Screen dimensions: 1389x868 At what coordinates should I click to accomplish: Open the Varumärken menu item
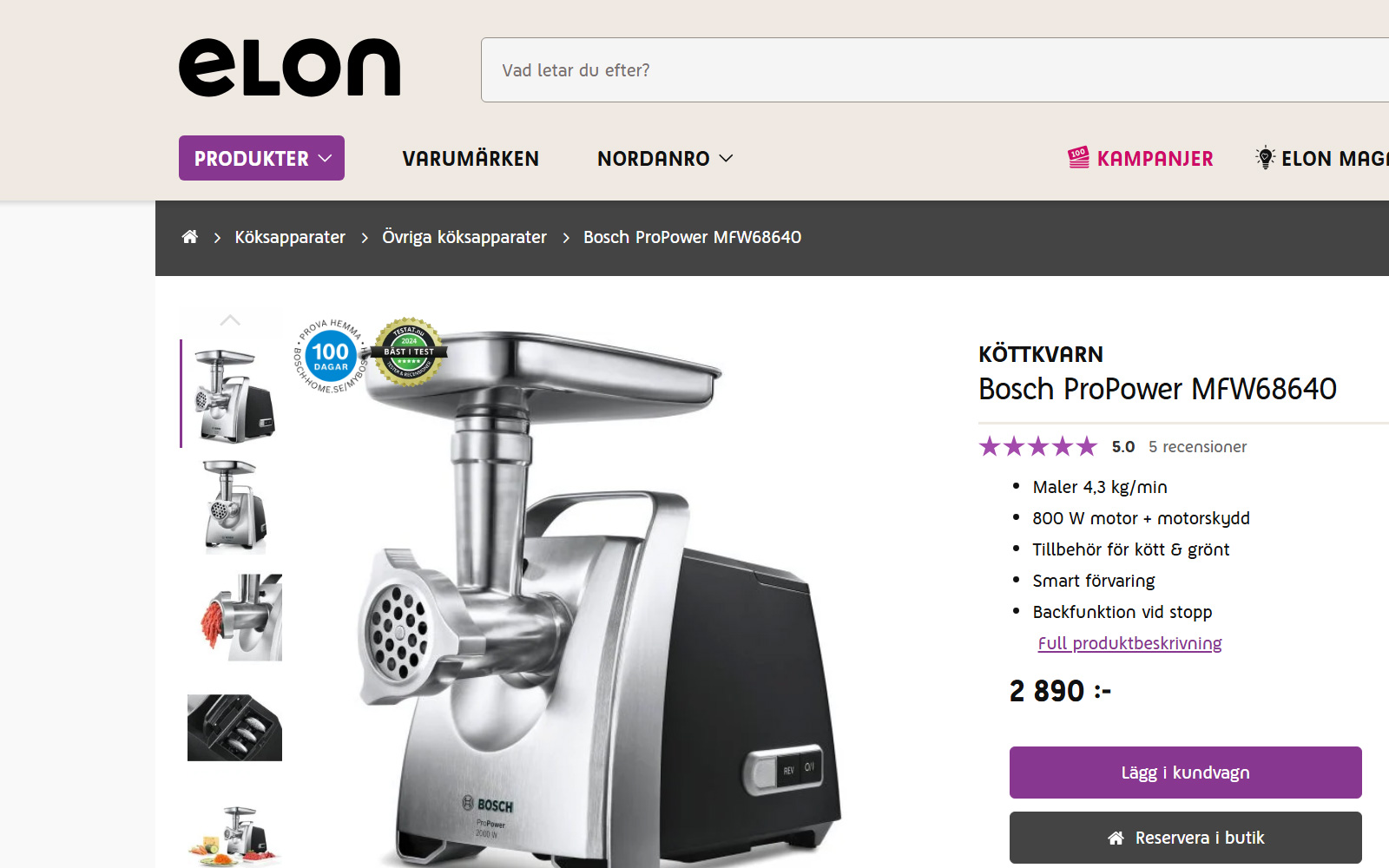(471, 159)
